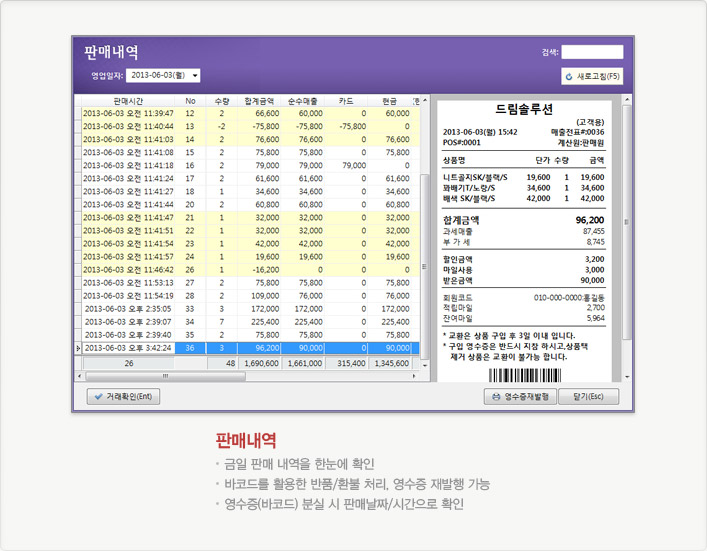The width and height of the screenshot is (707, 551).
Task: Select sale row at 오후 2:39:07
Action: [247, 322]
